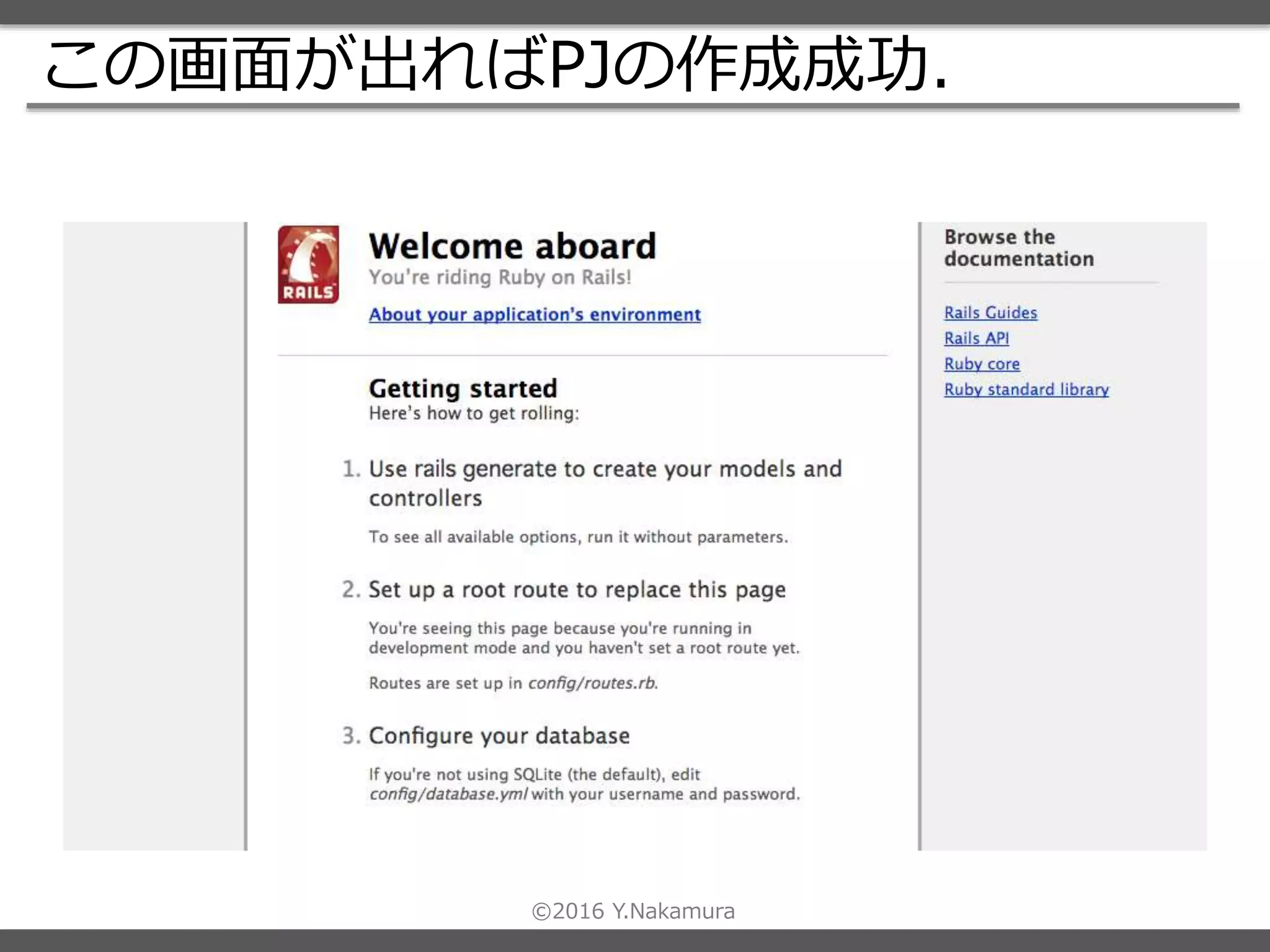Click step 2 root route heading
This screenshot has height=952, width=1270.
[x=577, y=589]
